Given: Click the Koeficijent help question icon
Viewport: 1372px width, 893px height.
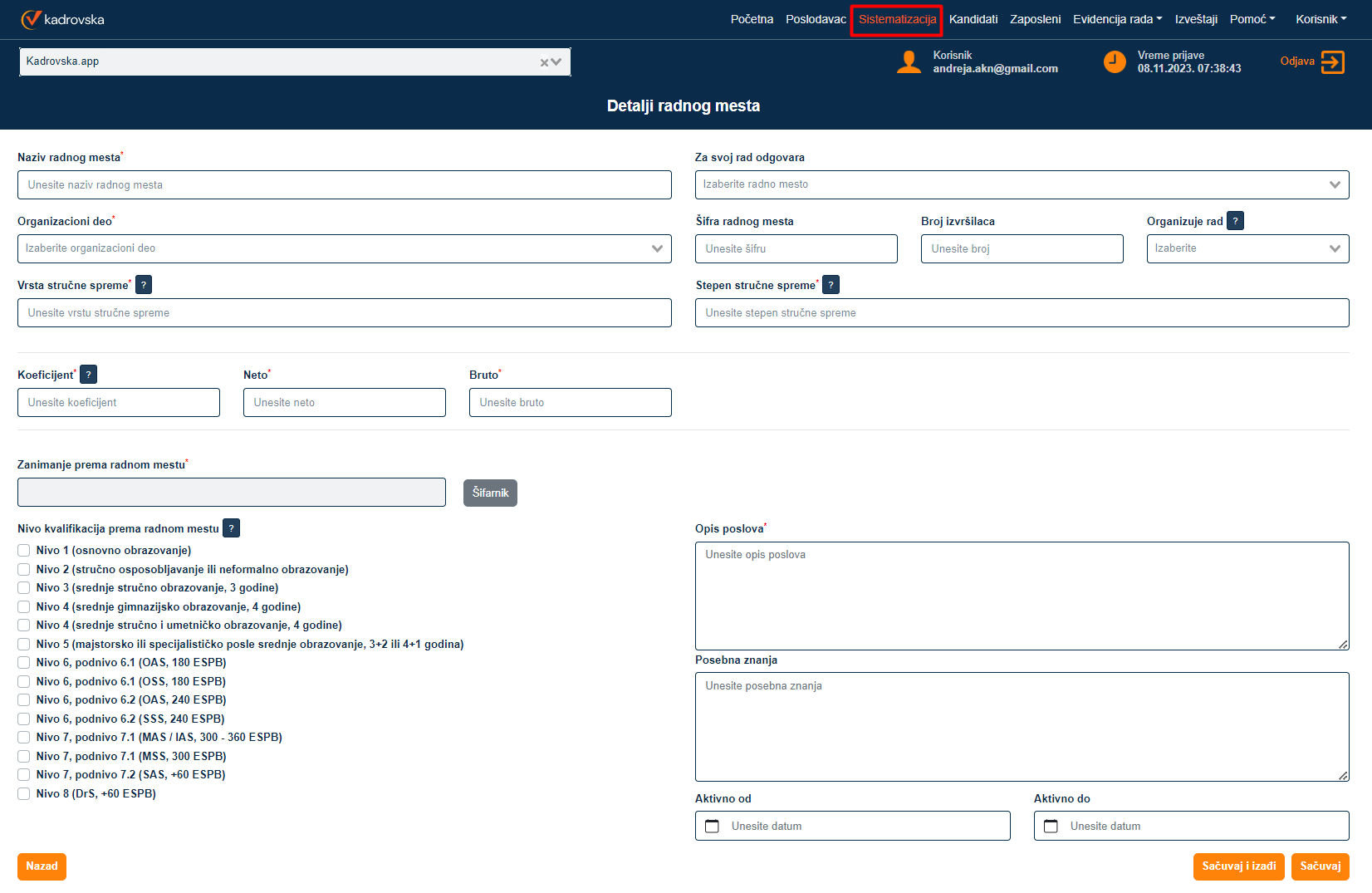Looking at the screenshot, I should [89, 375].
